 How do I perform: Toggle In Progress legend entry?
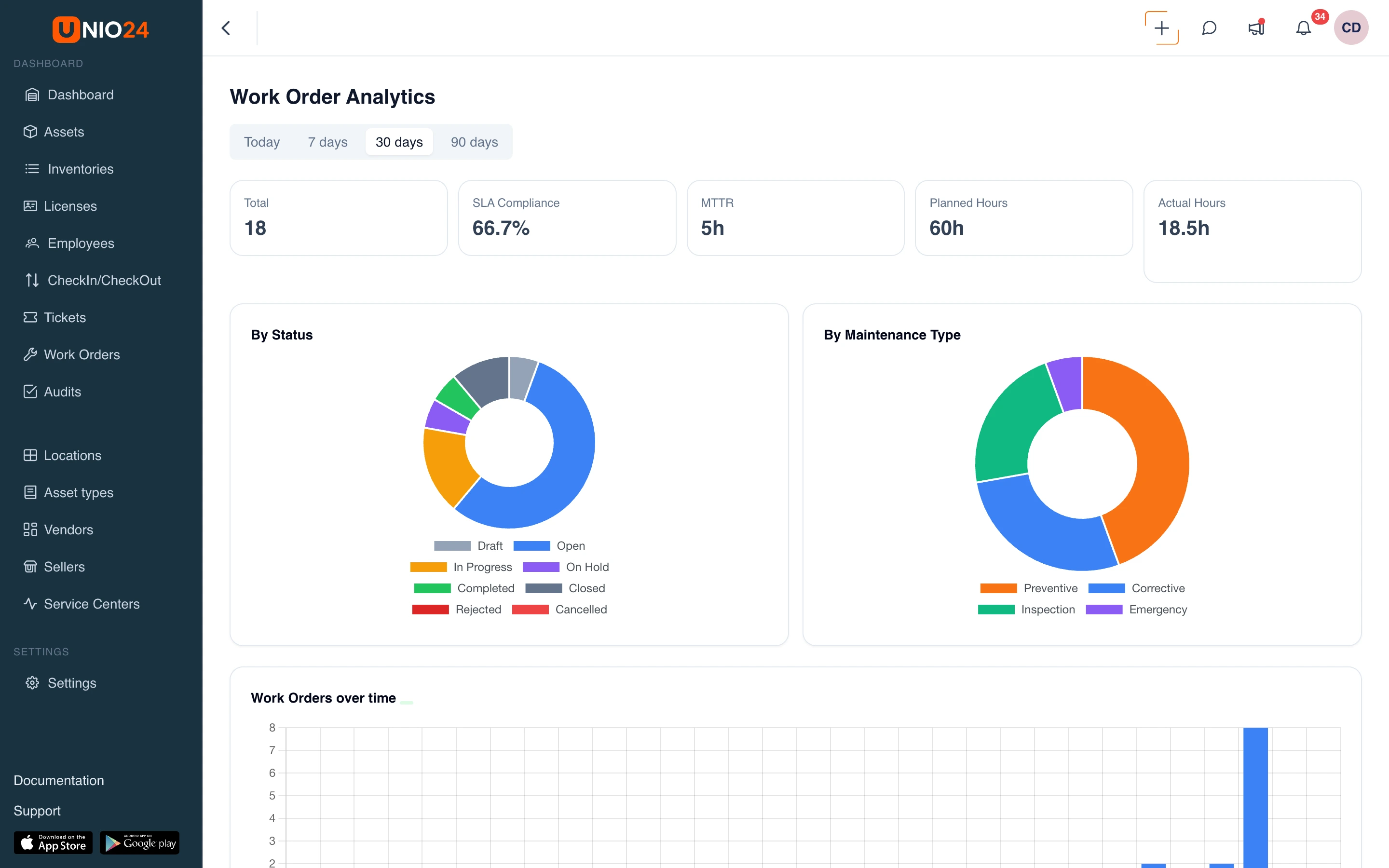click(x=461, y=567)
